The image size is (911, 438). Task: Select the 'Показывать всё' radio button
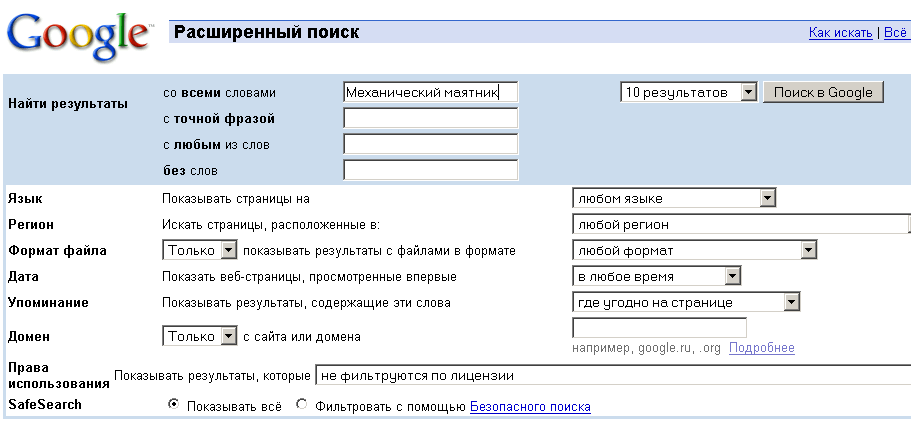pyautogui.click(x=173, y=404)
